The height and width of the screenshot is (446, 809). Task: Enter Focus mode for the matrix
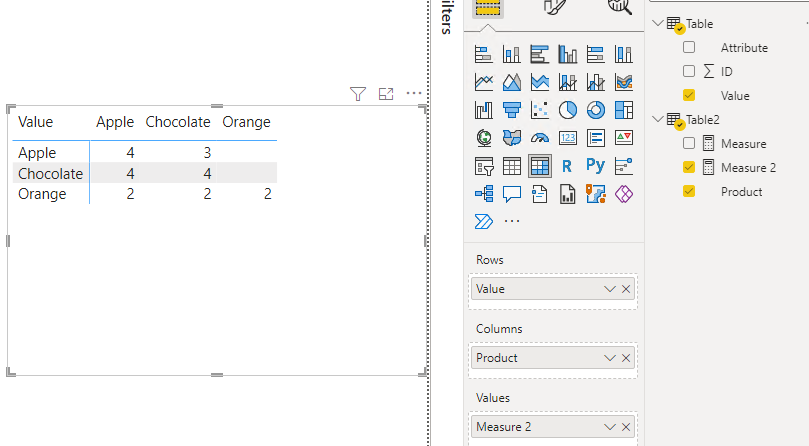[386, 94]
